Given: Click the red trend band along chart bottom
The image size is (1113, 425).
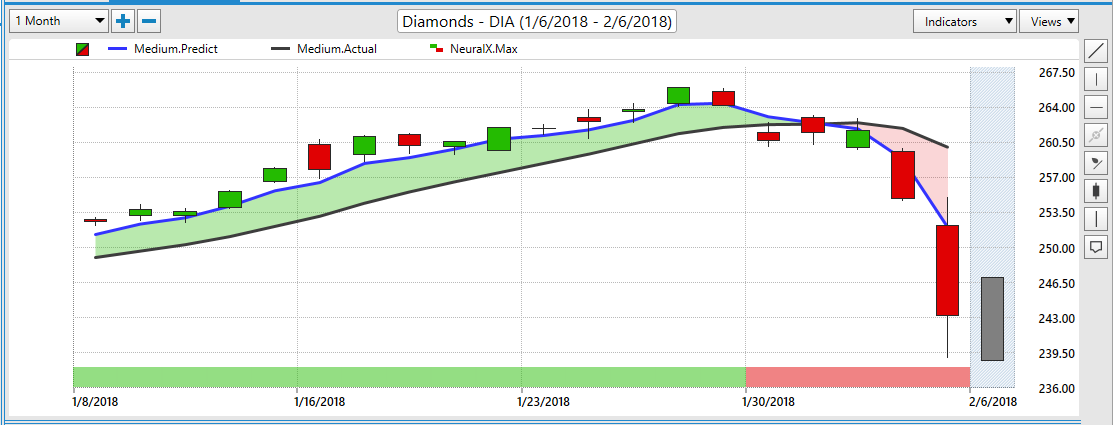Looking at the screenshot, I should coord(857,377).
